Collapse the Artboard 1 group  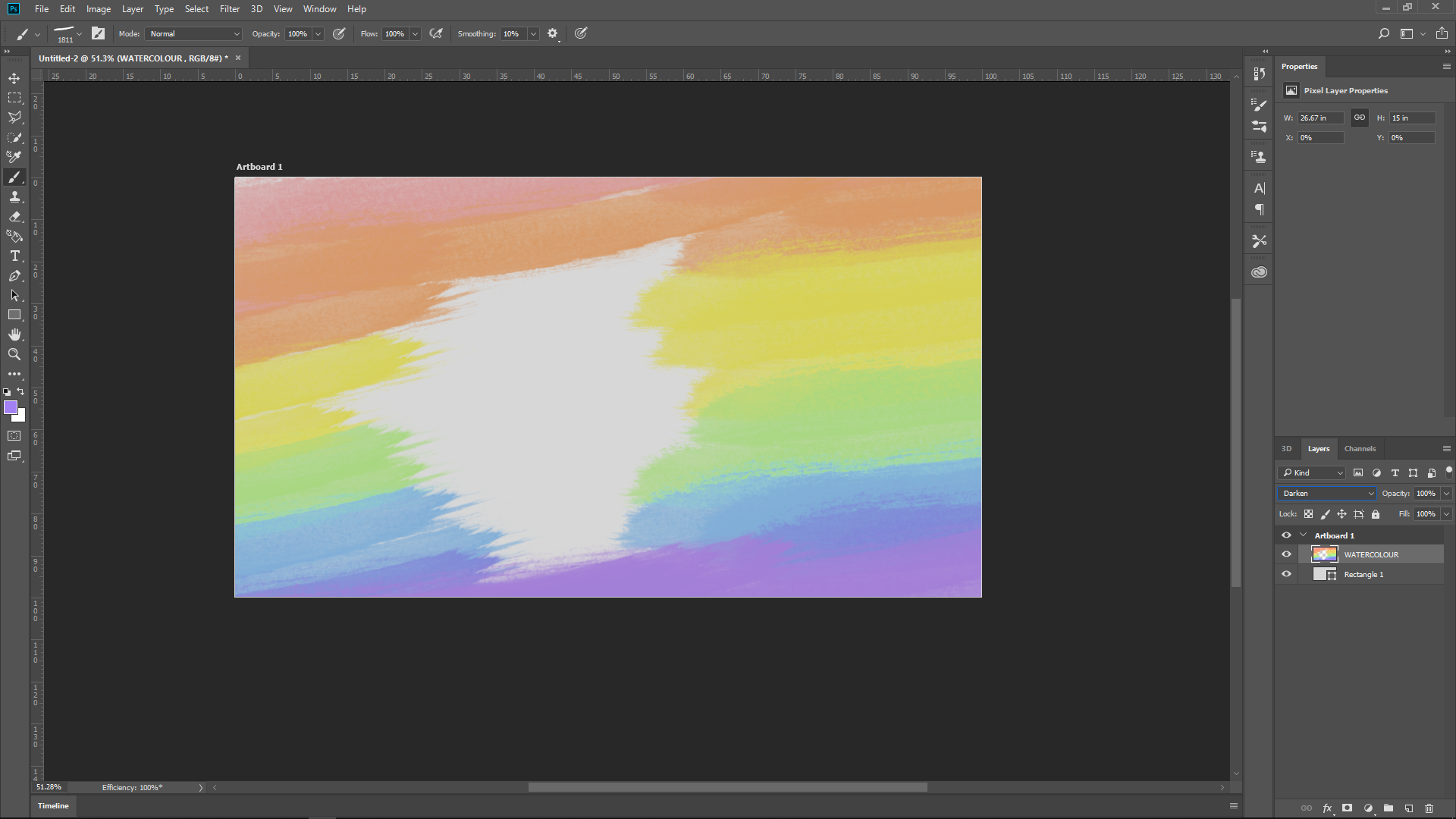point(1304,535)
